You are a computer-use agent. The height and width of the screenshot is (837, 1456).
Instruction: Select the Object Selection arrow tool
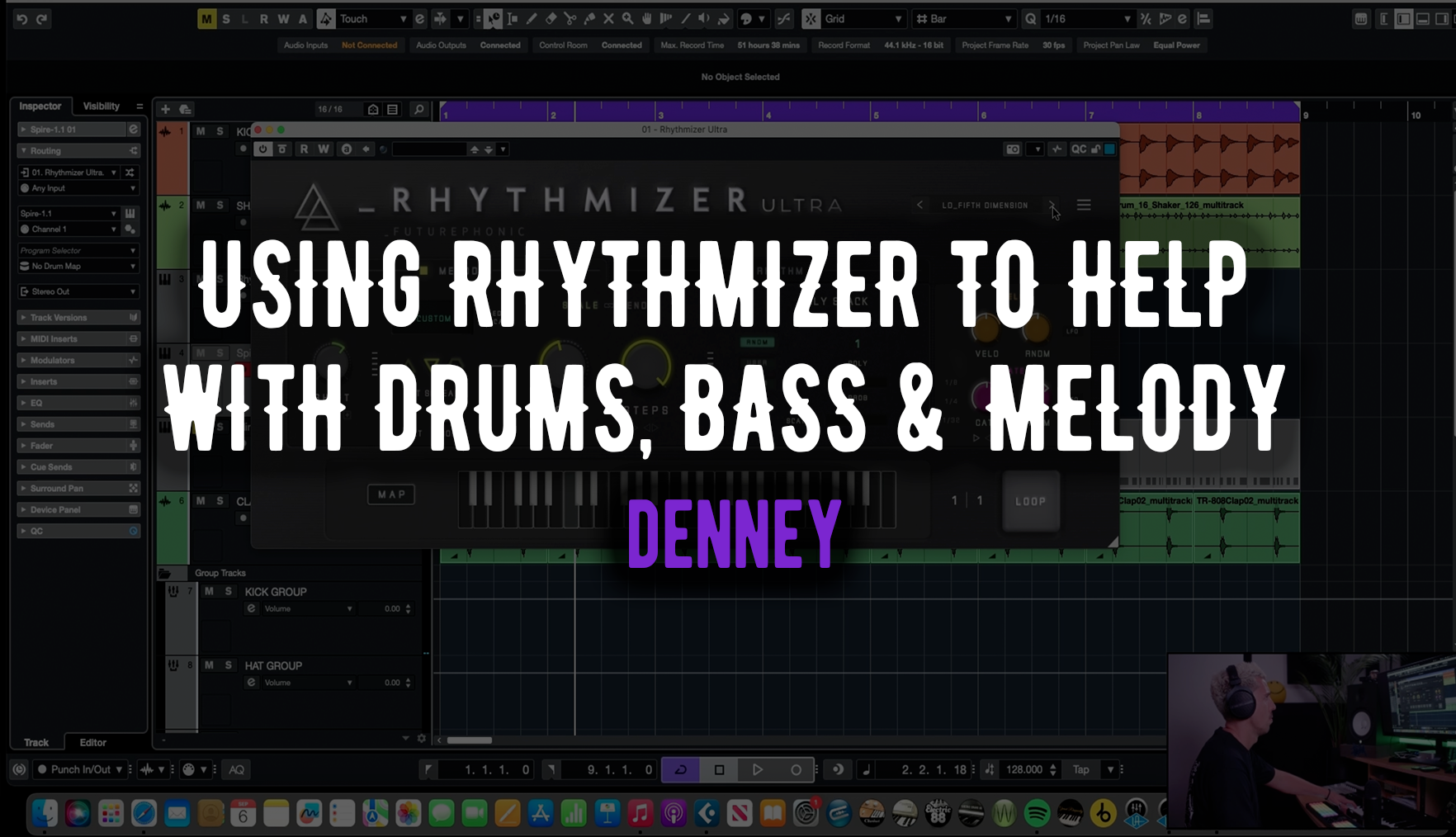494,18
